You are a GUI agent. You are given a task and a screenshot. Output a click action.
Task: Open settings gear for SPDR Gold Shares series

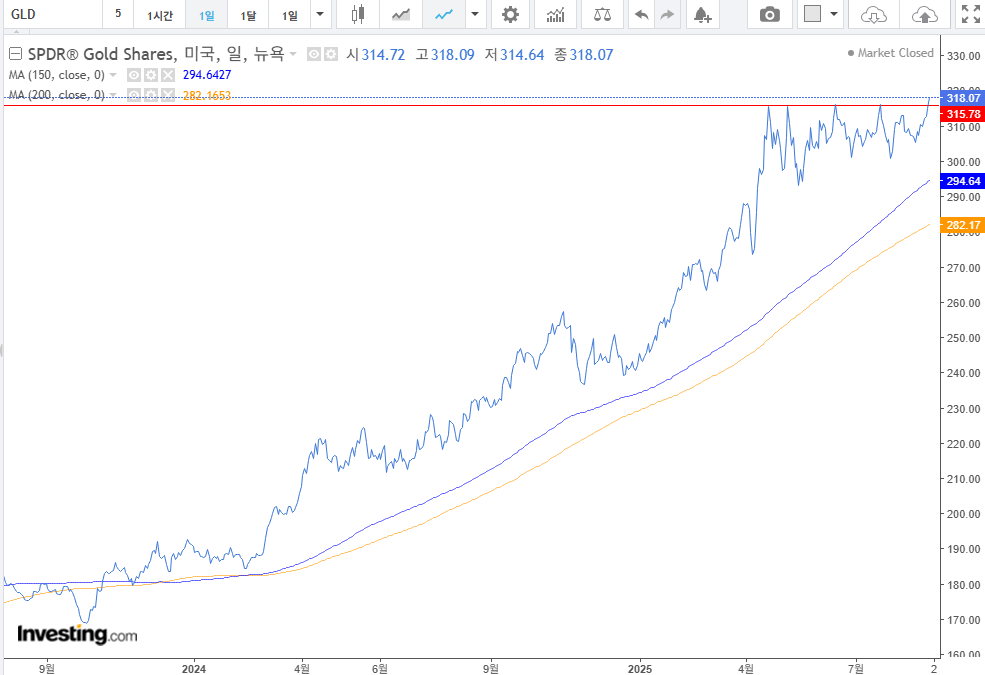(x=330, y=55)
